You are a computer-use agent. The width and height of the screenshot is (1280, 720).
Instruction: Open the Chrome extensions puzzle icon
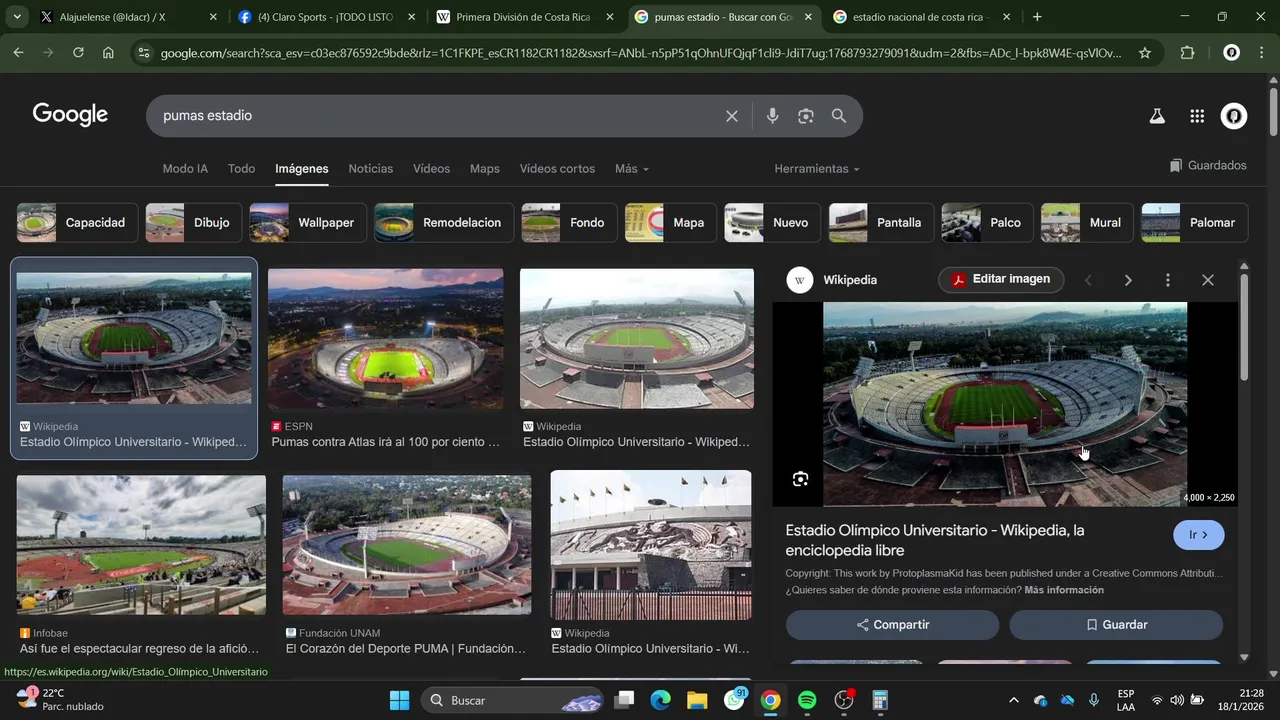click(1188, 53)
